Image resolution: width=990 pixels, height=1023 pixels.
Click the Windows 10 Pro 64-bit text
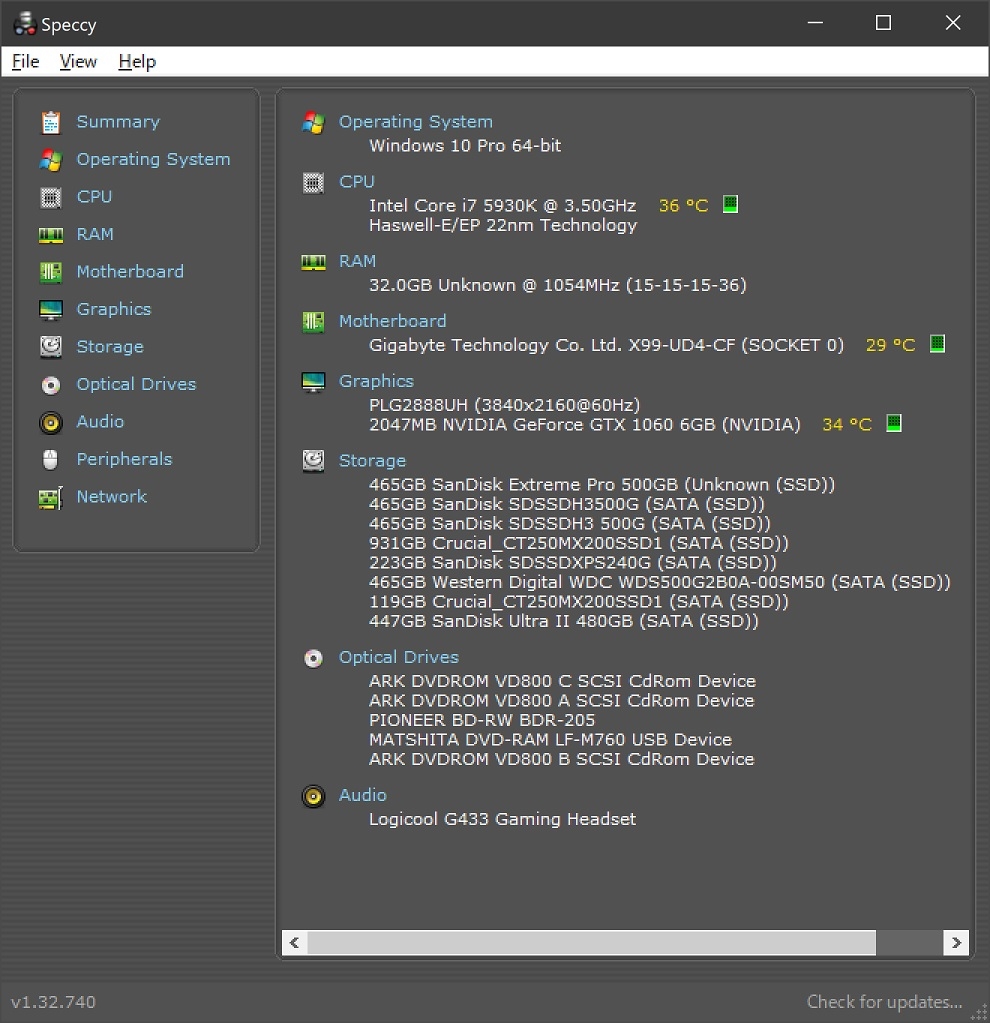(x=465, y=145)
